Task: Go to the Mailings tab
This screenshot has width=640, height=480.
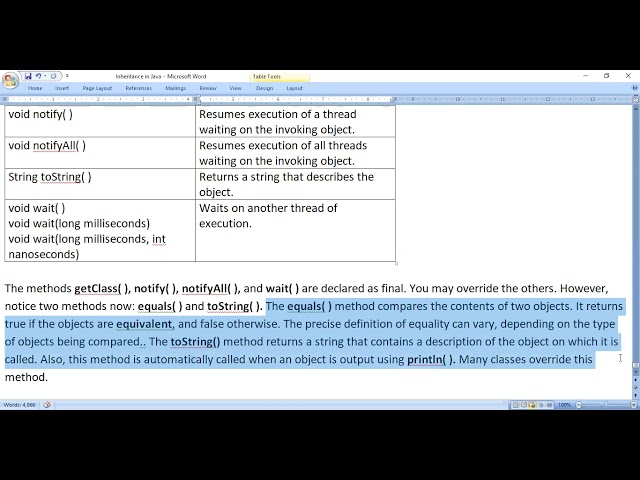Action: 176,88
